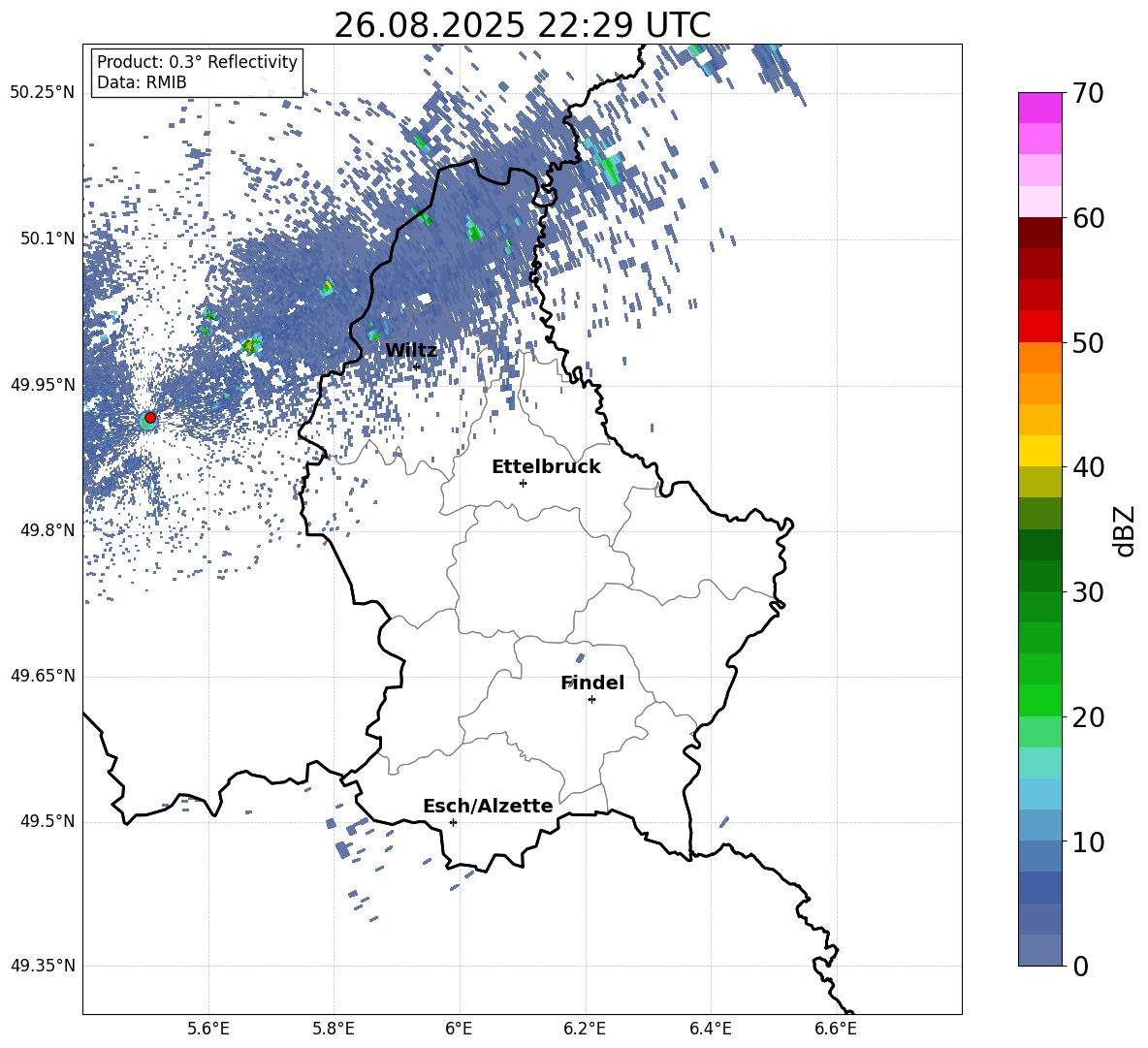The height and width of the screenshot is (1048, 1148).
Task: Click the Data: RMIB text
Action: point(142,82)
